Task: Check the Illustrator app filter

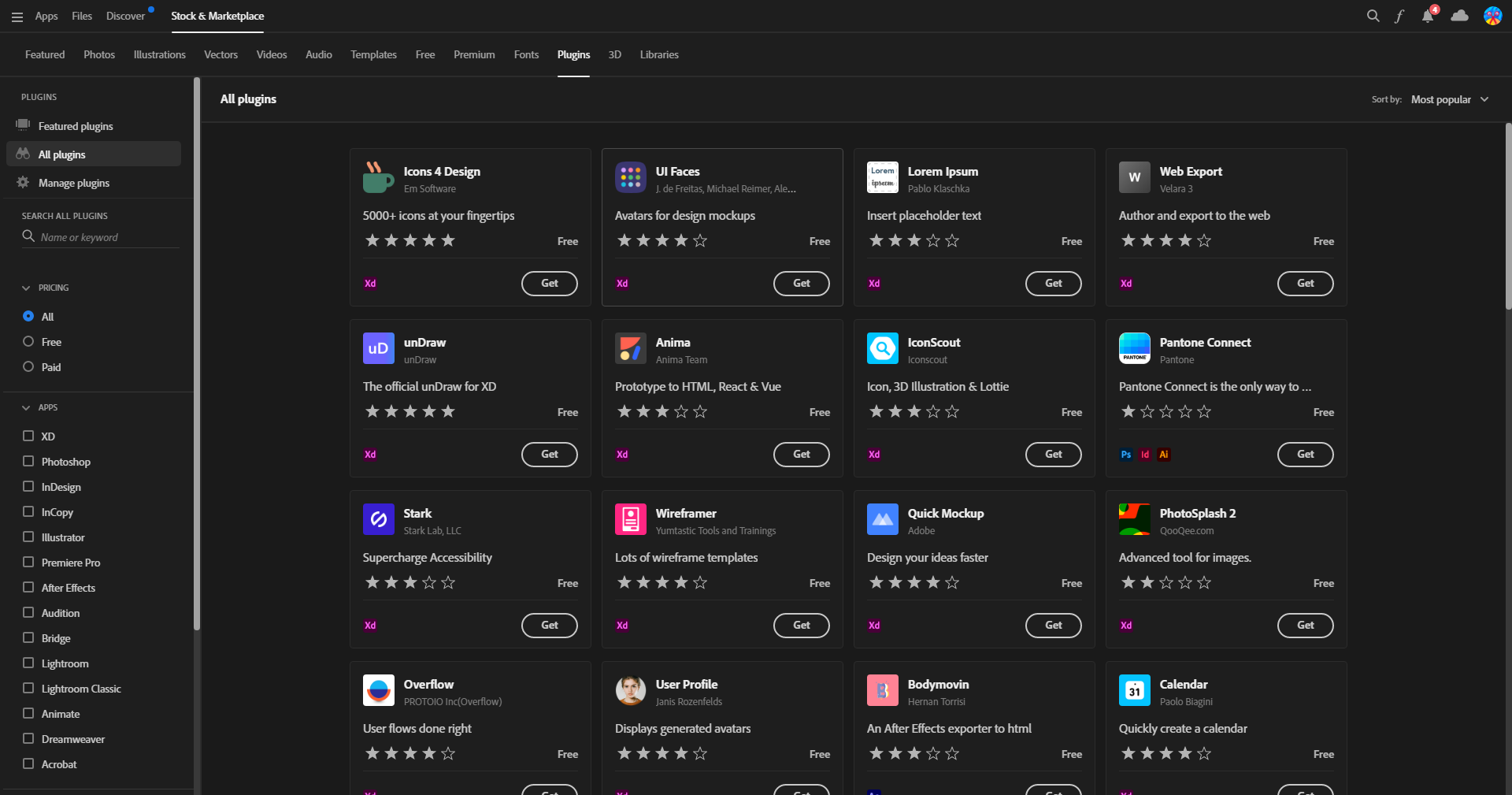Action: (x=28, y=537)
